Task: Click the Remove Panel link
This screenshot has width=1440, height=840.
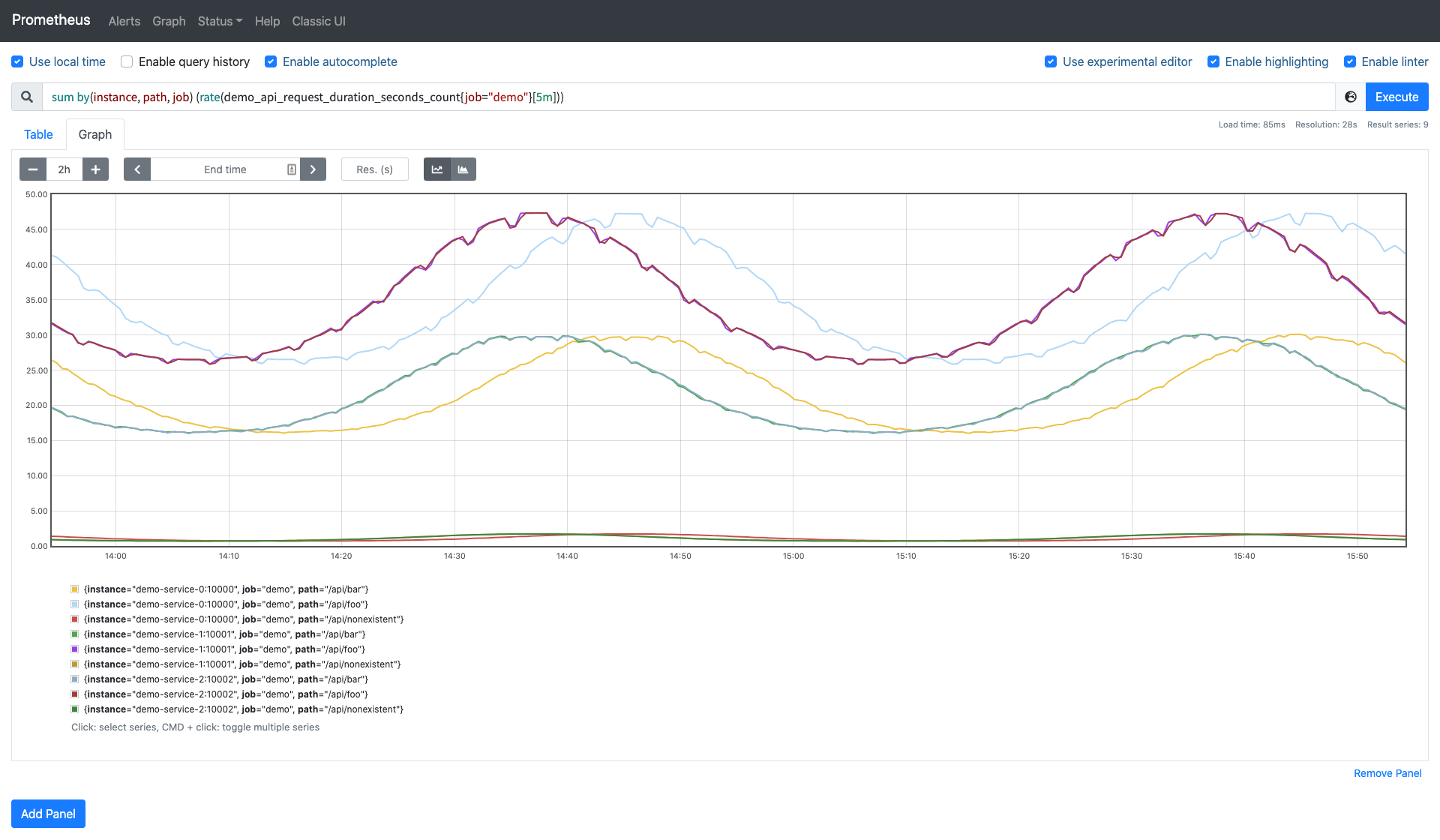Action: tap(1387, 773)
